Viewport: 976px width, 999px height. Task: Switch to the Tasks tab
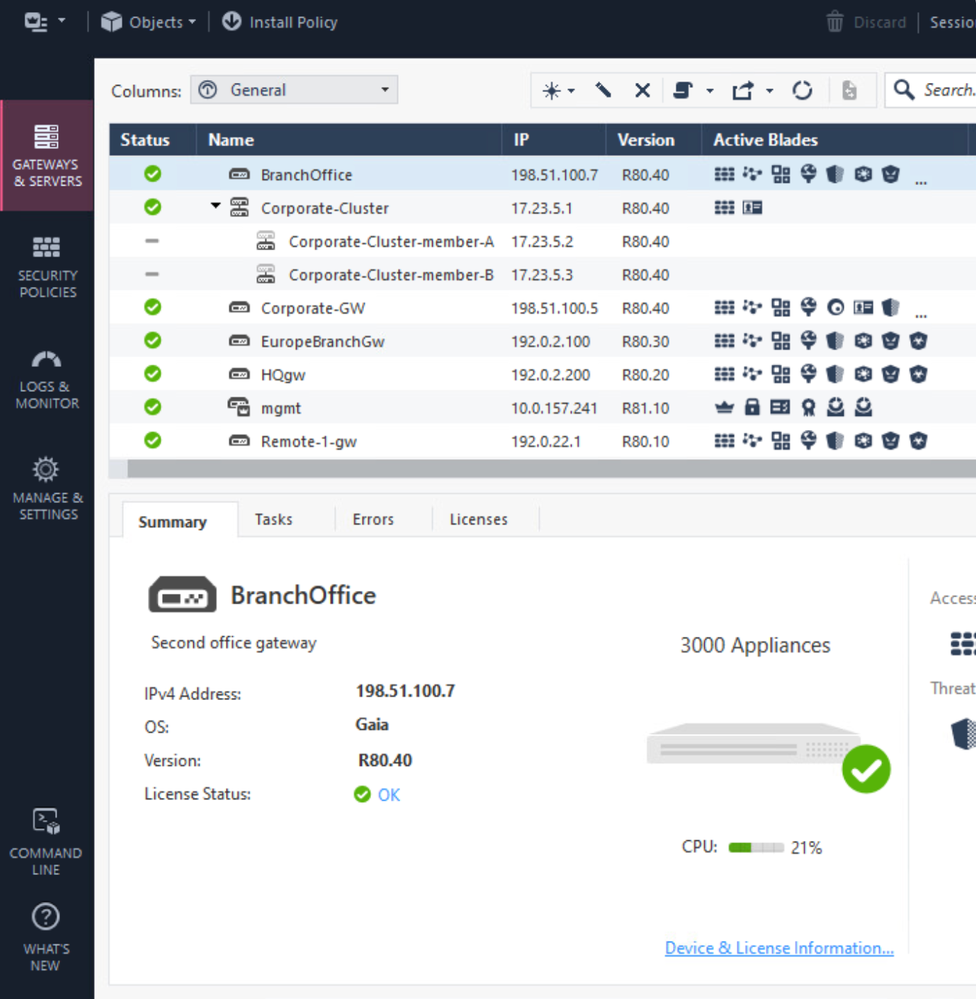pyautogui.click(x=273, y=519)
